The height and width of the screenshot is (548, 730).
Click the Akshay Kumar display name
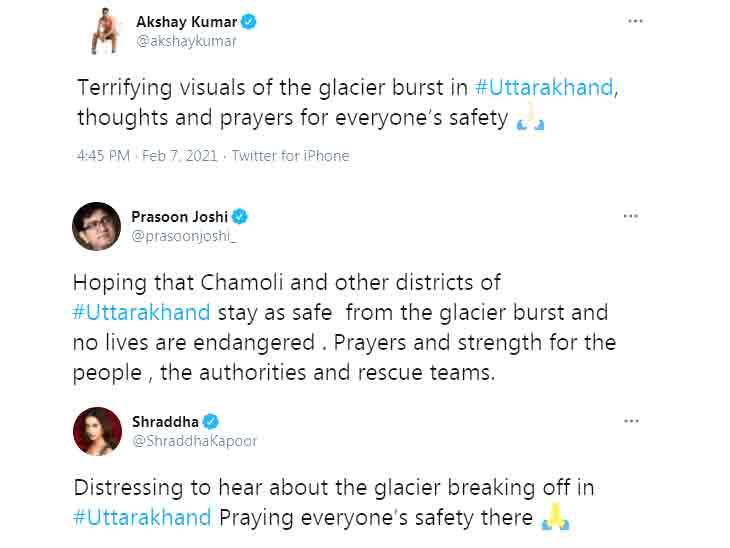pyautogui.click(x=184, y=22)
